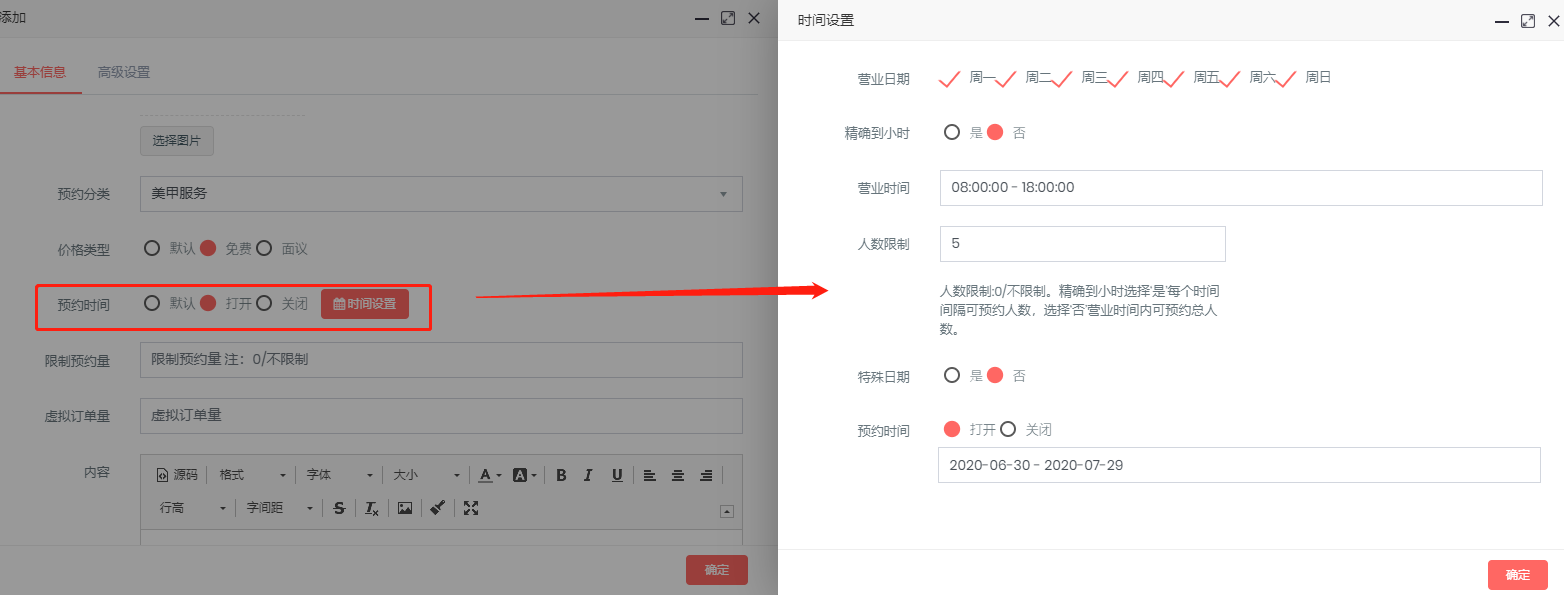Click the clear formatting icon in editor
The width and height of the screenshot is (1564, 595).
371,508
